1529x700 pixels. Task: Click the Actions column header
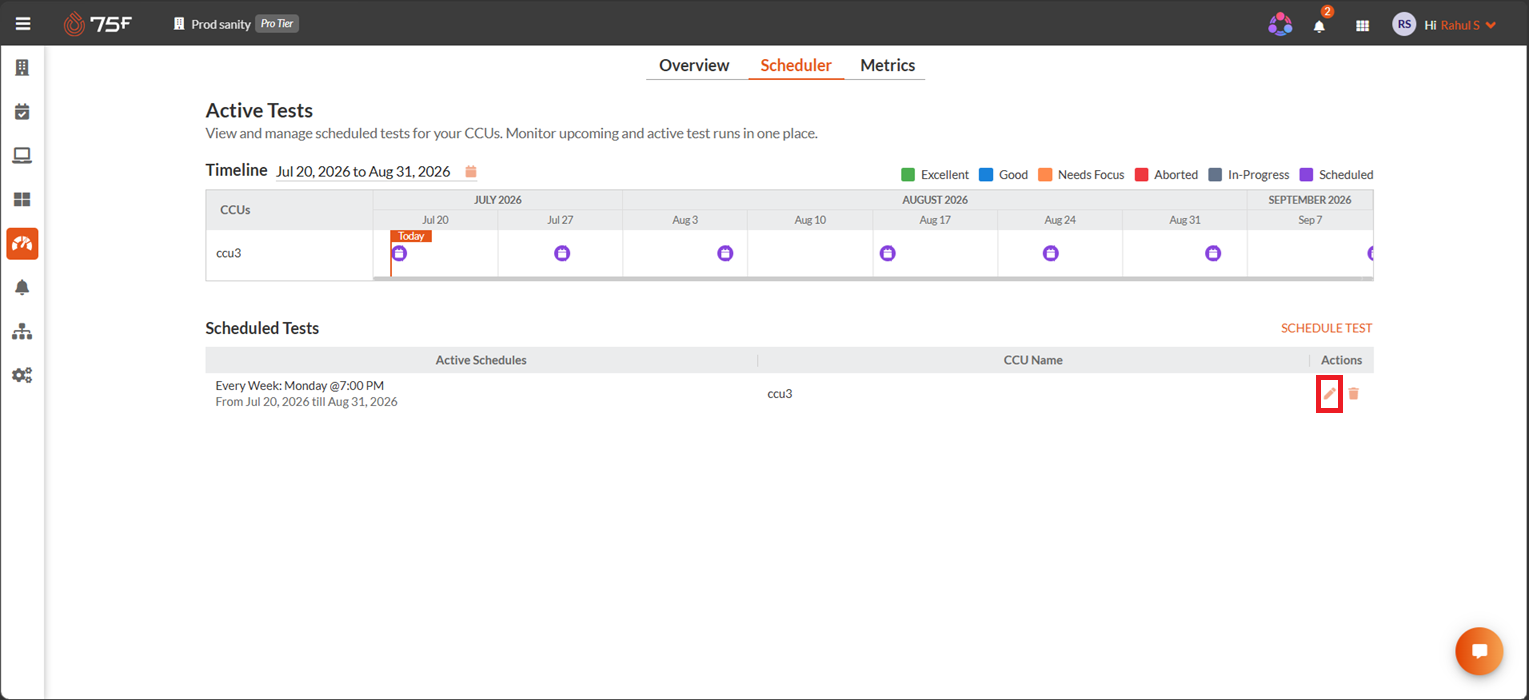1341,360
